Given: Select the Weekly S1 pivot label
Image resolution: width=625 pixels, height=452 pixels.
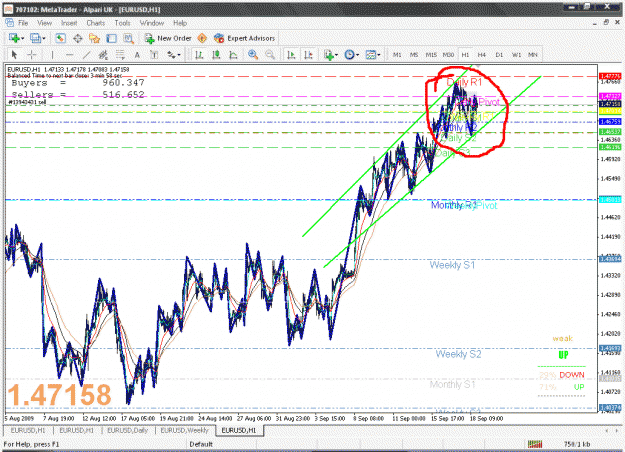Looking at the screenshot, I should point(452,265).
